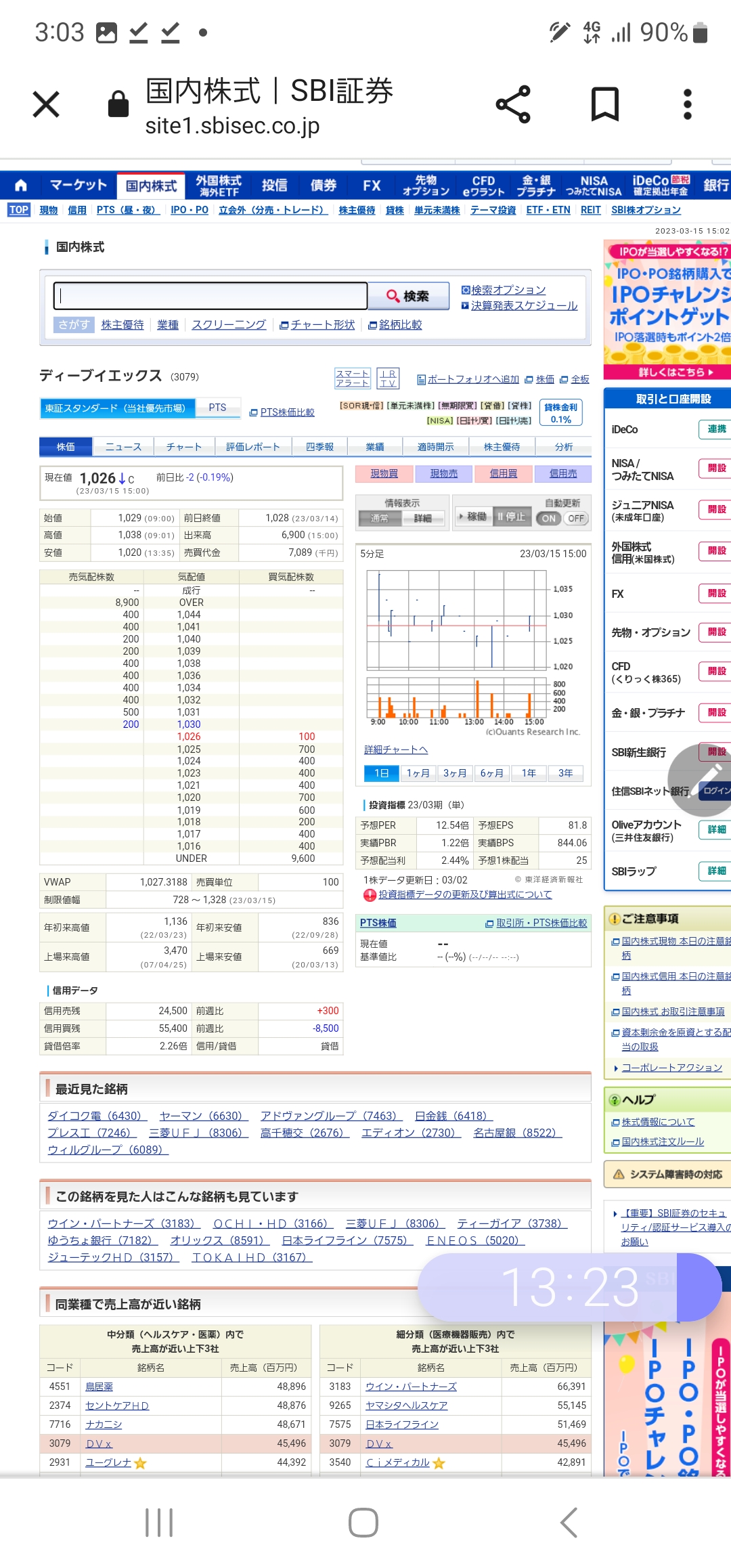731x1568 pixels.
Task: Open the スマートアラート icon
Action: coord(352,378)
